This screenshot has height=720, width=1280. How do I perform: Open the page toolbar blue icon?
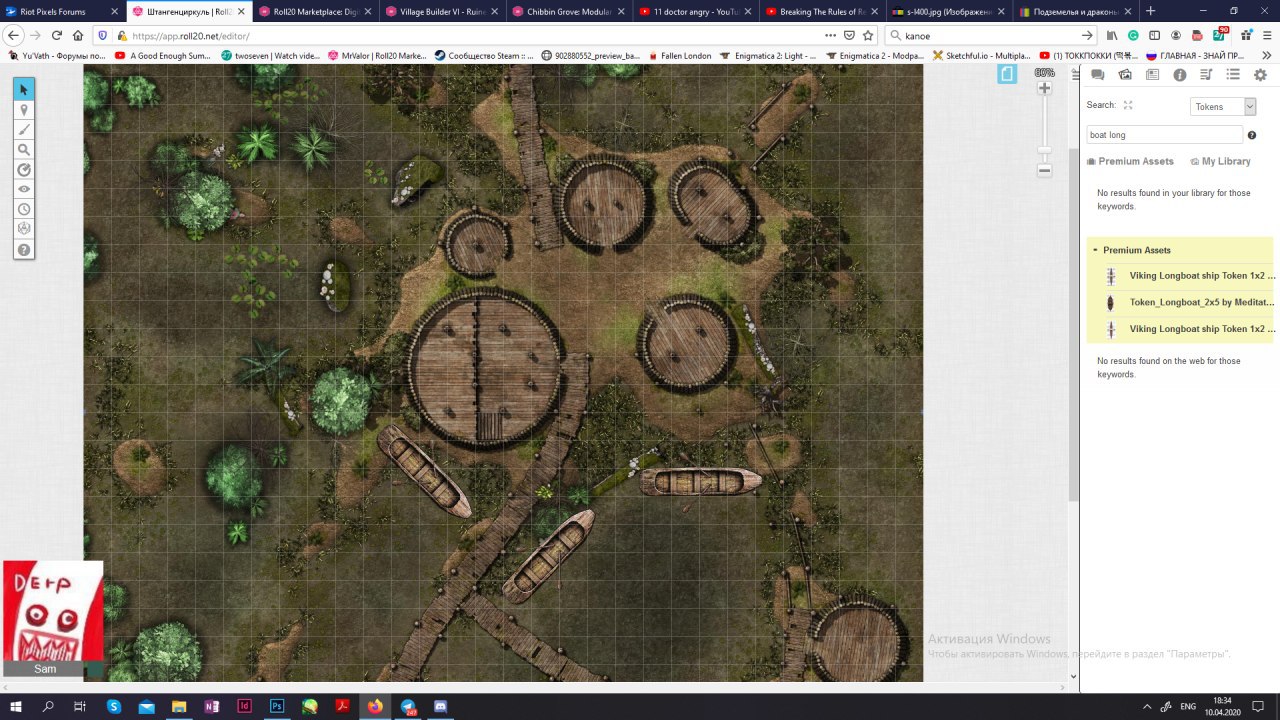[1007, 75]
